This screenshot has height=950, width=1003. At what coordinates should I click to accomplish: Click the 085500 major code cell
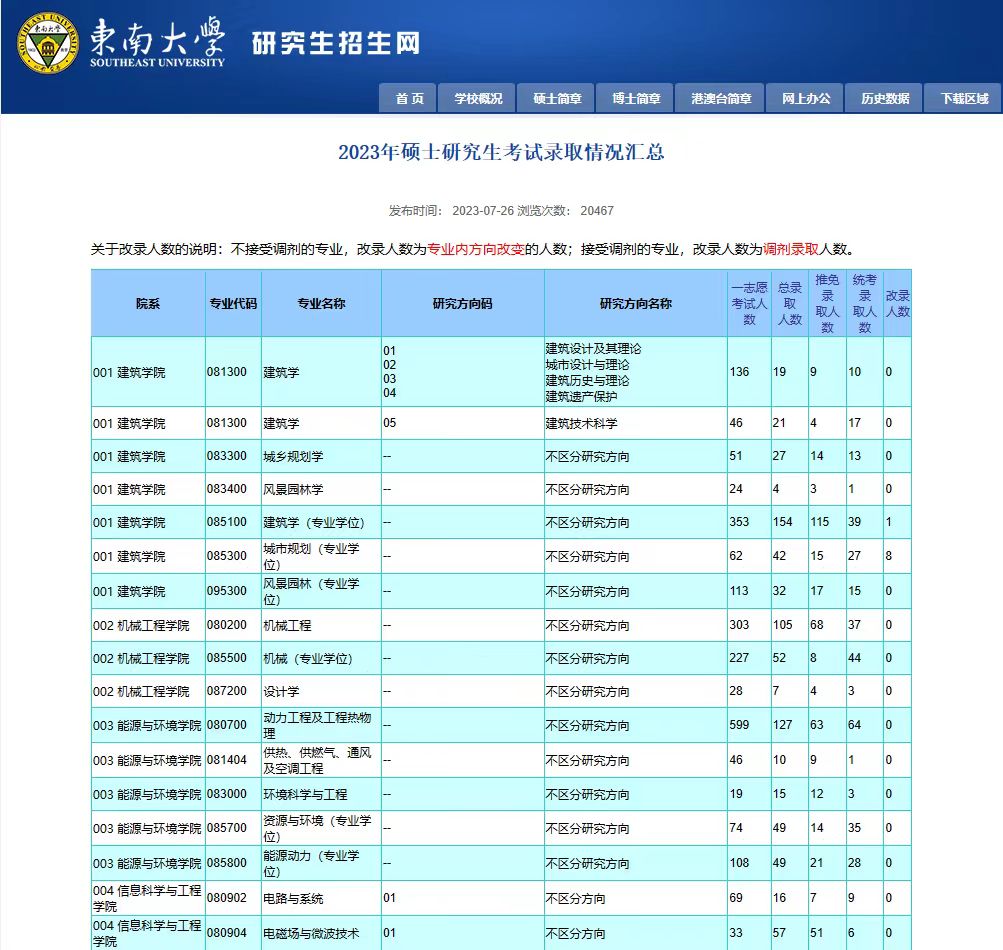click(227, 659)
